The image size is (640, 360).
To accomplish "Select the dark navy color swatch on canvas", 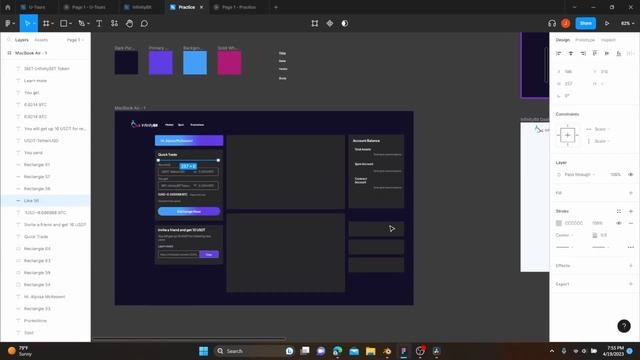I will [x=126, y=63].
